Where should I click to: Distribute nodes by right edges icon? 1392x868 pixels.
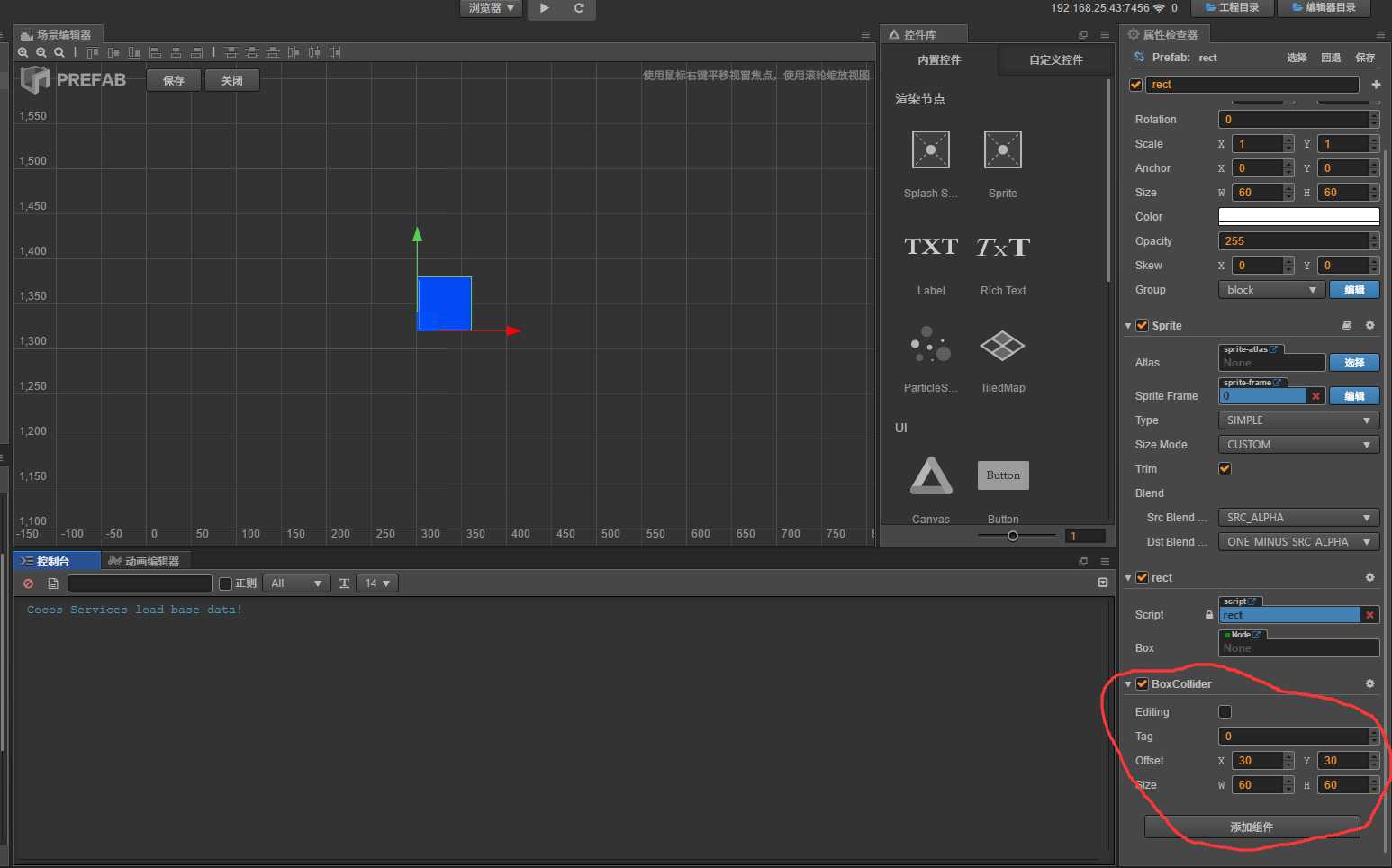pos(335,52)
